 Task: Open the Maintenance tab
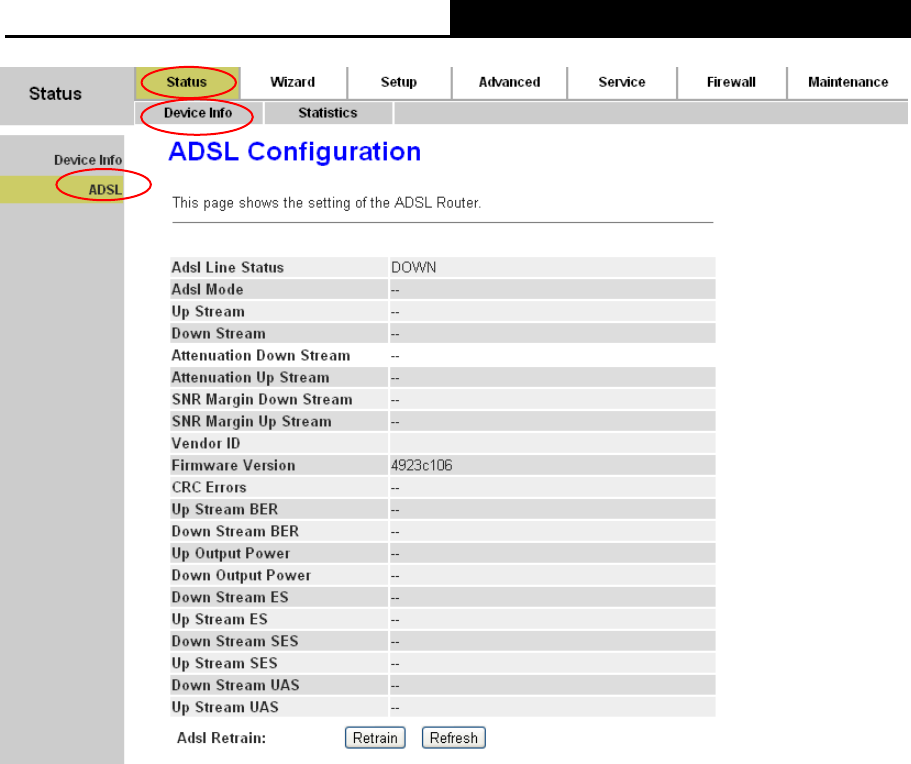[848, 83]
